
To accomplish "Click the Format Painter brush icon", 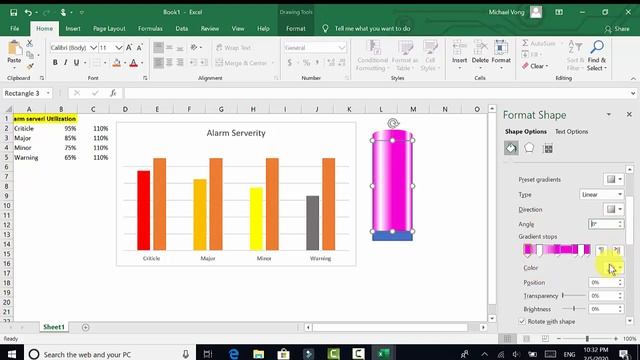I will coord(30,66).
